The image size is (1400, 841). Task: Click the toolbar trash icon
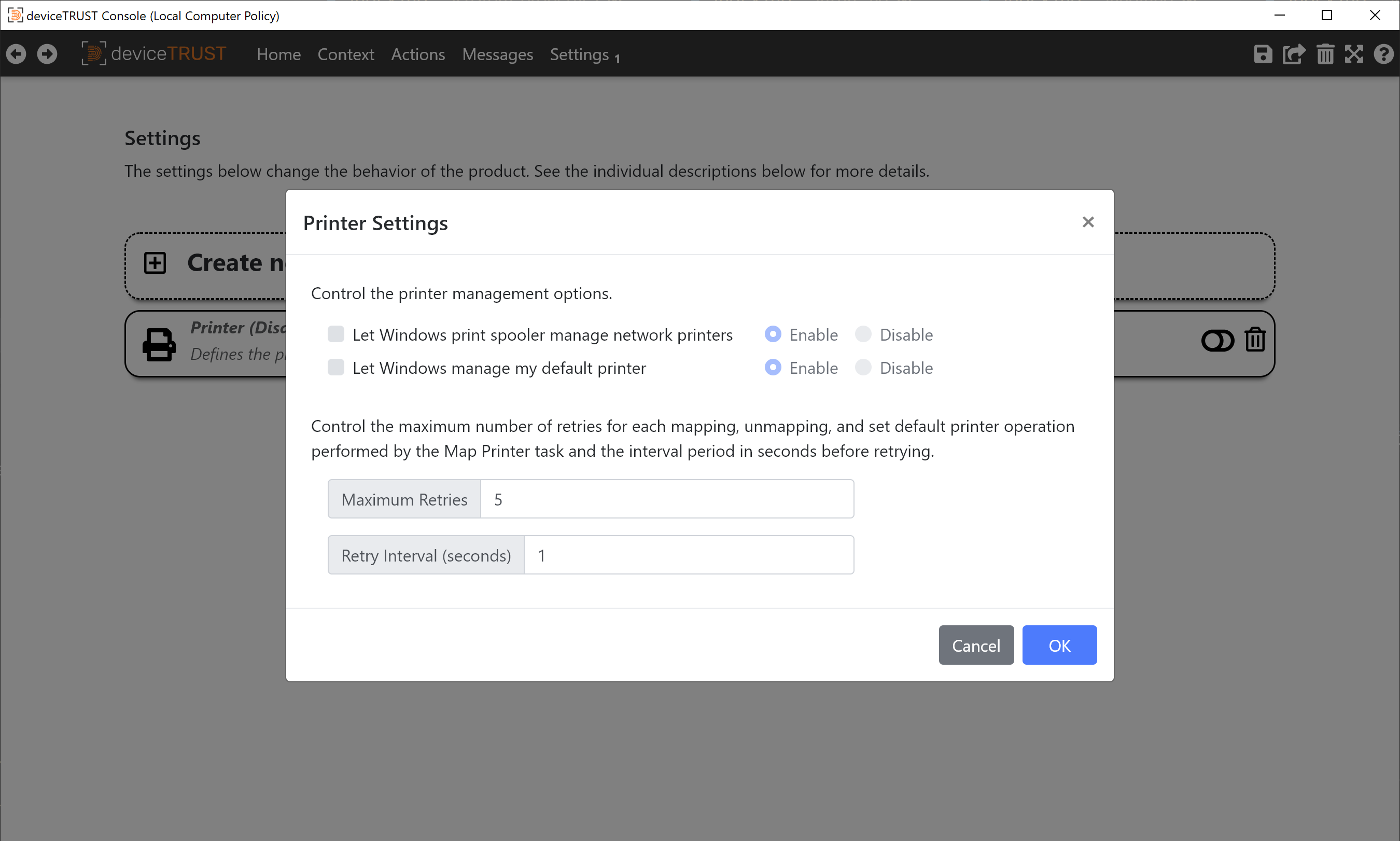point(1325,54)
